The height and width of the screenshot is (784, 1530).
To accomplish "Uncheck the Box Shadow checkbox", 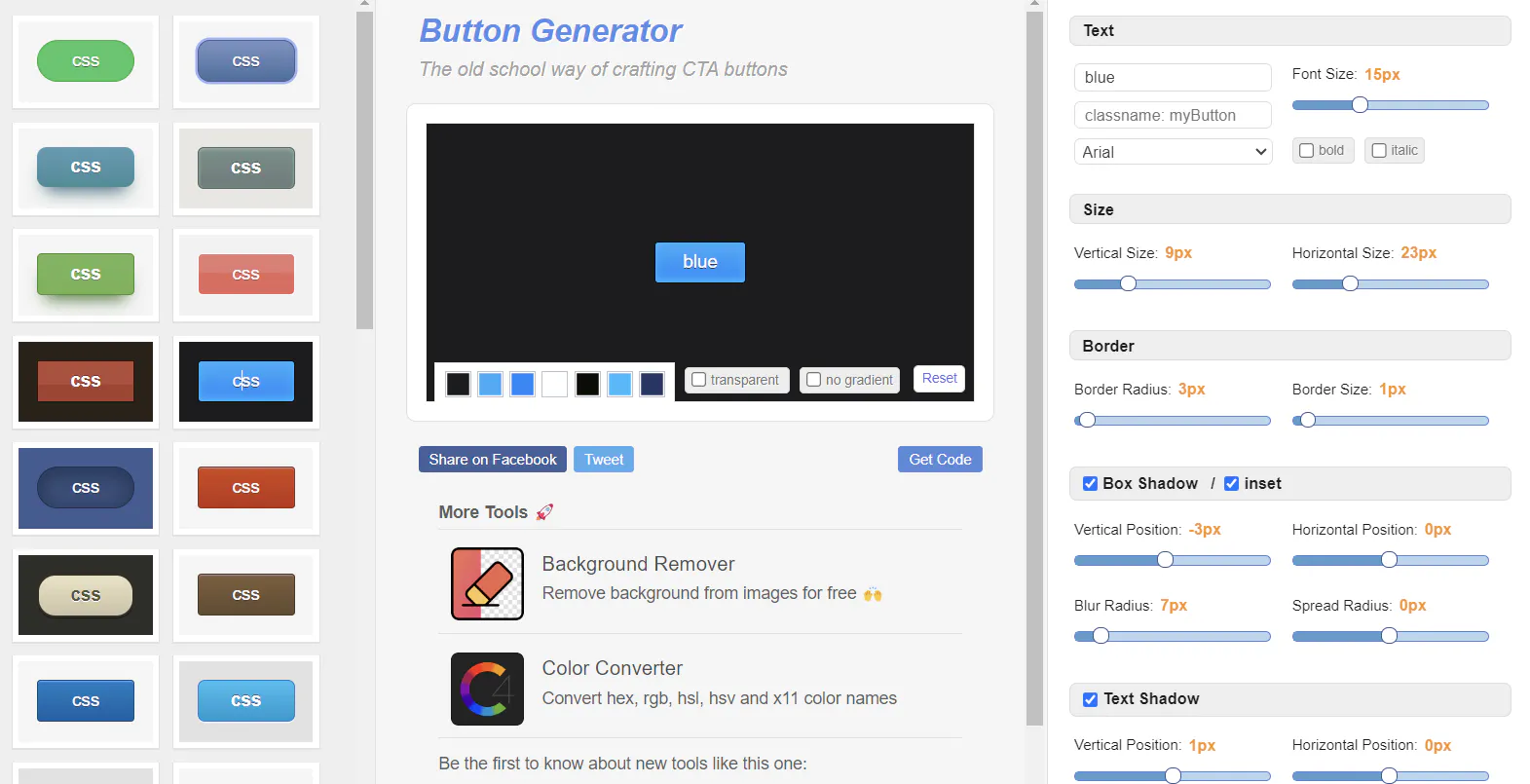I will (1091, 484).
